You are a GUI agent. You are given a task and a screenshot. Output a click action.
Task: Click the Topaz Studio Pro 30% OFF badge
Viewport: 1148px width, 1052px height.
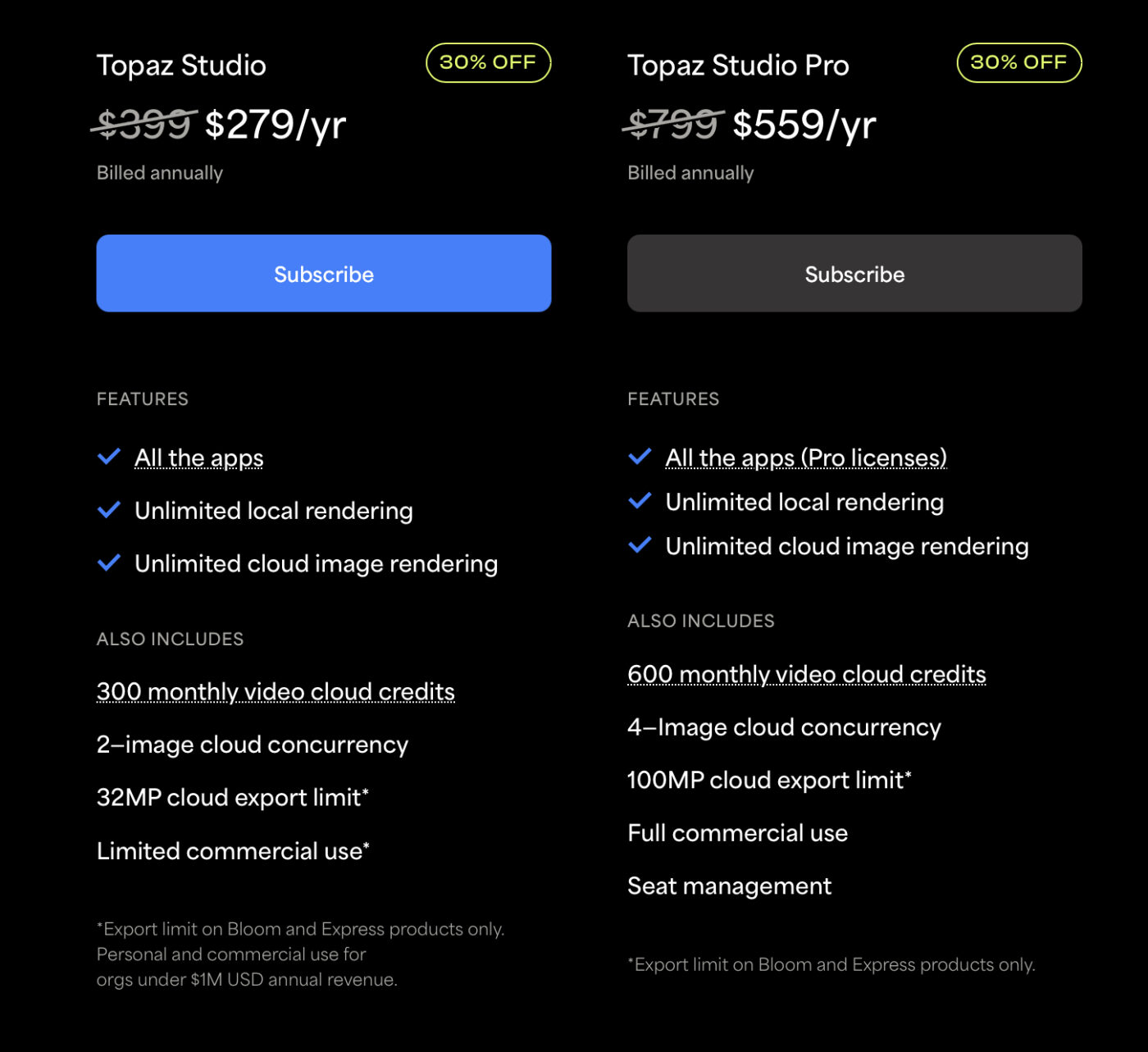1018,63
